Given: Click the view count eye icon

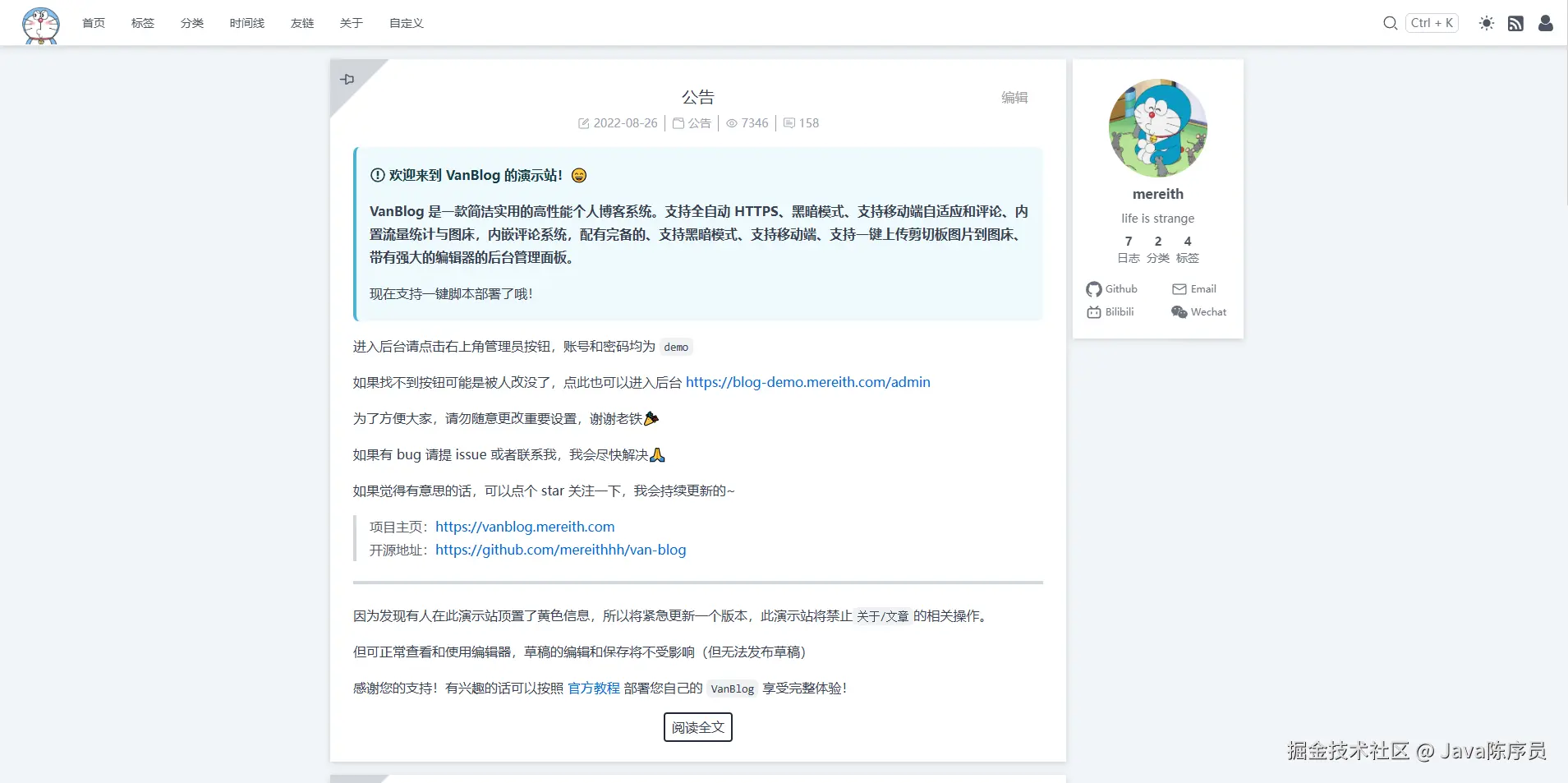Looking at the screenshot, I should 732,123.
